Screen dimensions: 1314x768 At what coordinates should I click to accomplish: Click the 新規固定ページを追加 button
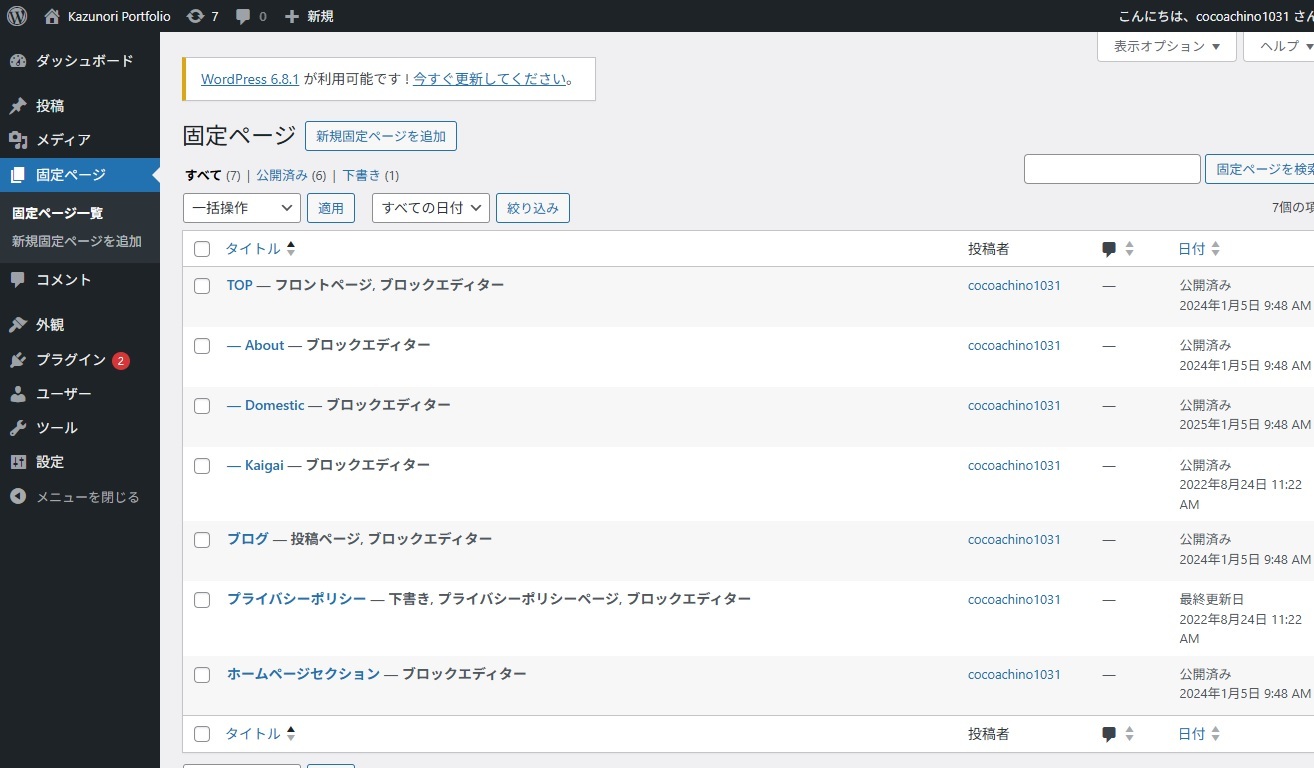(380, 135)
